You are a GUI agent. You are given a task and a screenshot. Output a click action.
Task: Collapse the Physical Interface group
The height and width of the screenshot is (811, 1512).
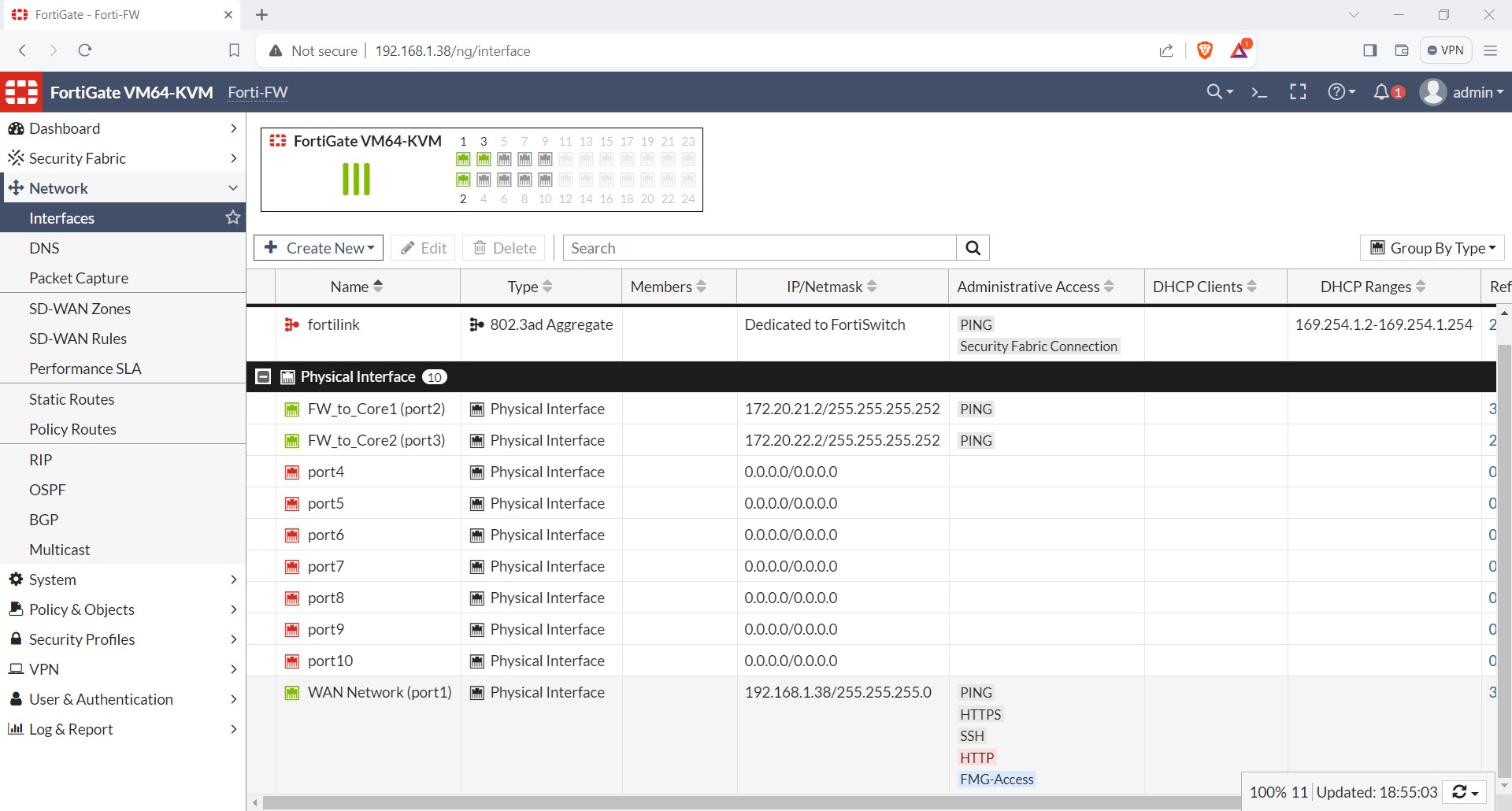[264, 377]
